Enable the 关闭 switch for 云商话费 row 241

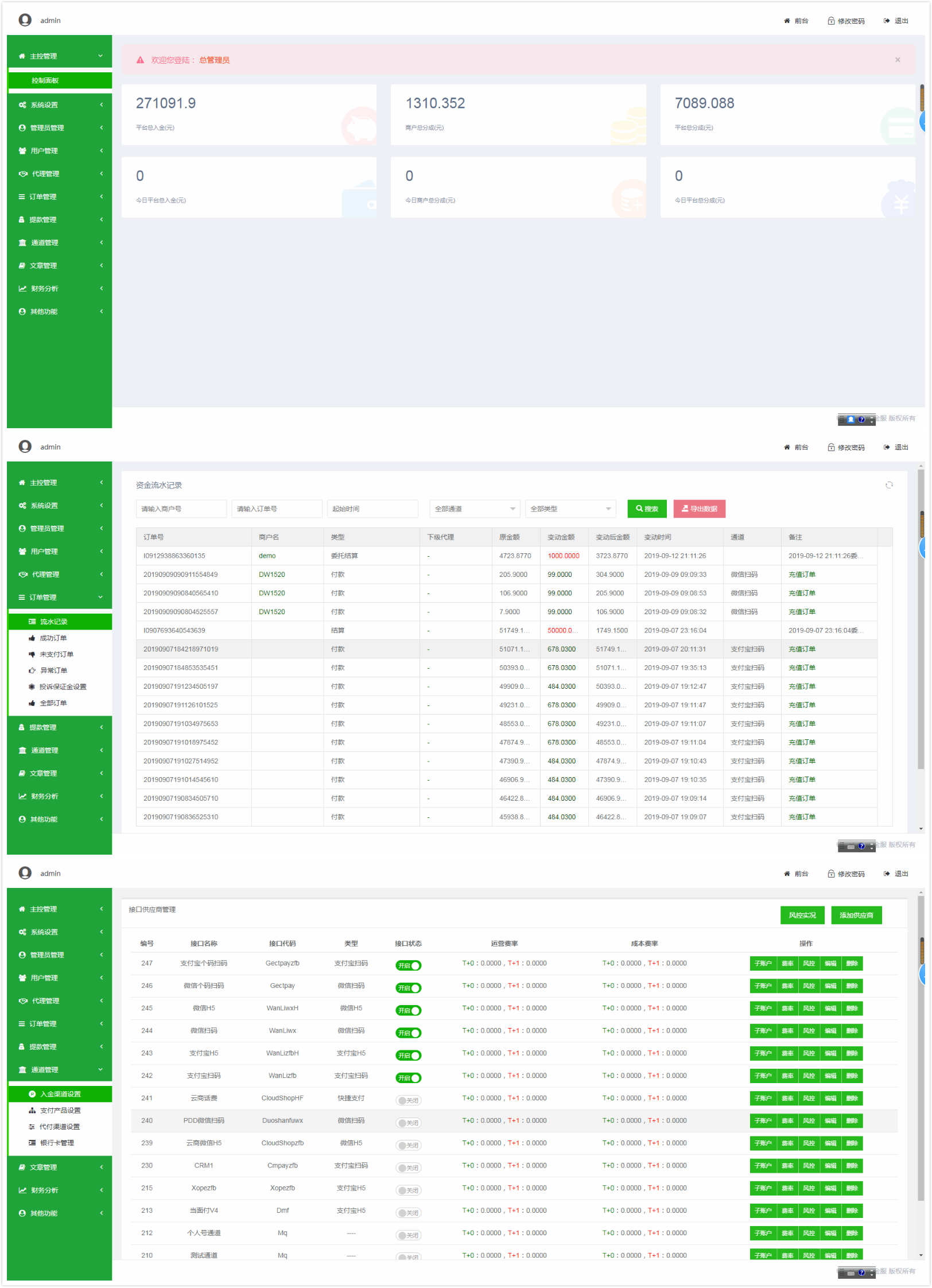click(x=408, y=1100)
